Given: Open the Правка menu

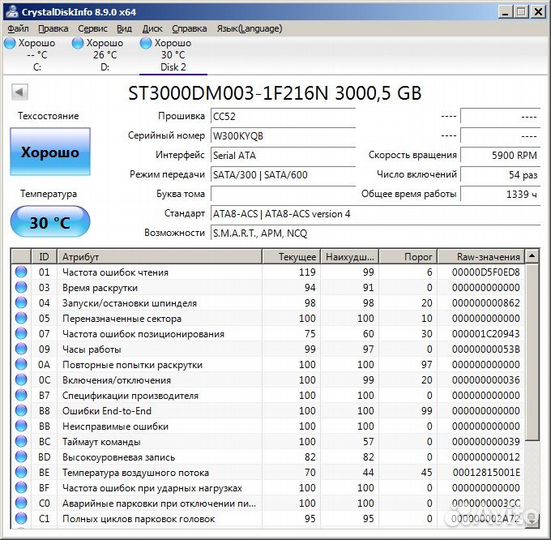Looking at the screenshot, I should [x=53, y=28].
